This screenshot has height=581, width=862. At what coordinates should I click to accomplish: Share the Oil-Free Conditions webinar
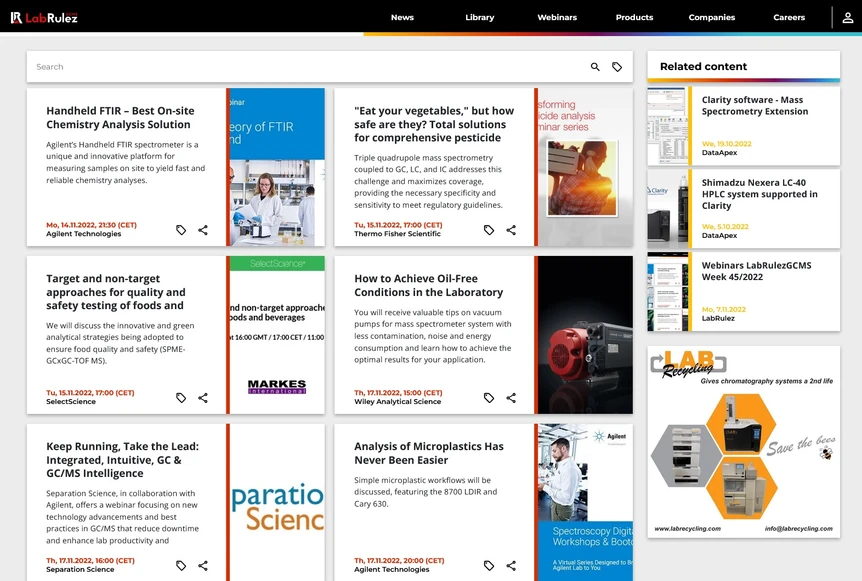point(511,397)
